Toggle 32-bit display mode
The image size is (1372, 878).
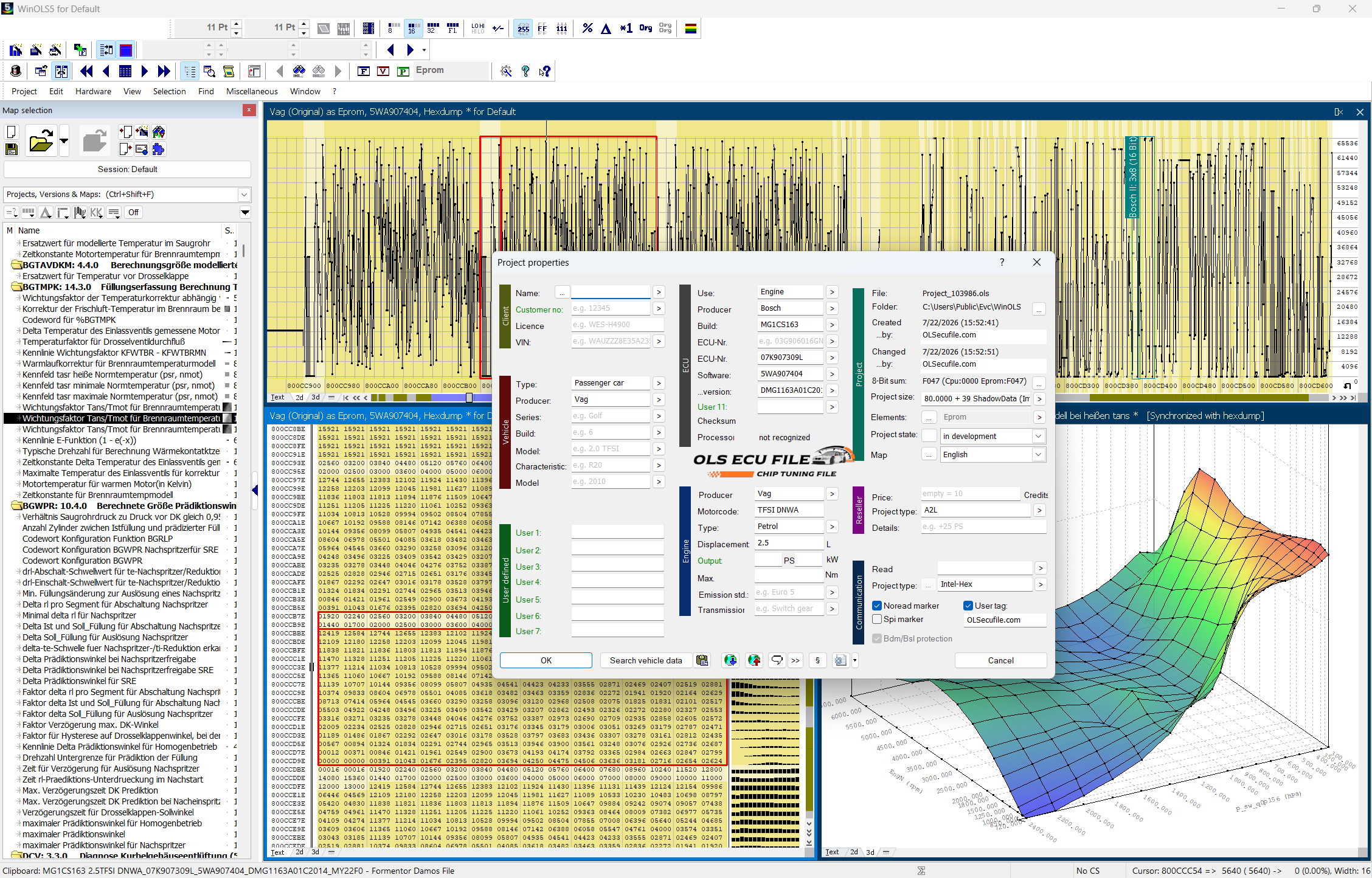(x=432, y=28)
